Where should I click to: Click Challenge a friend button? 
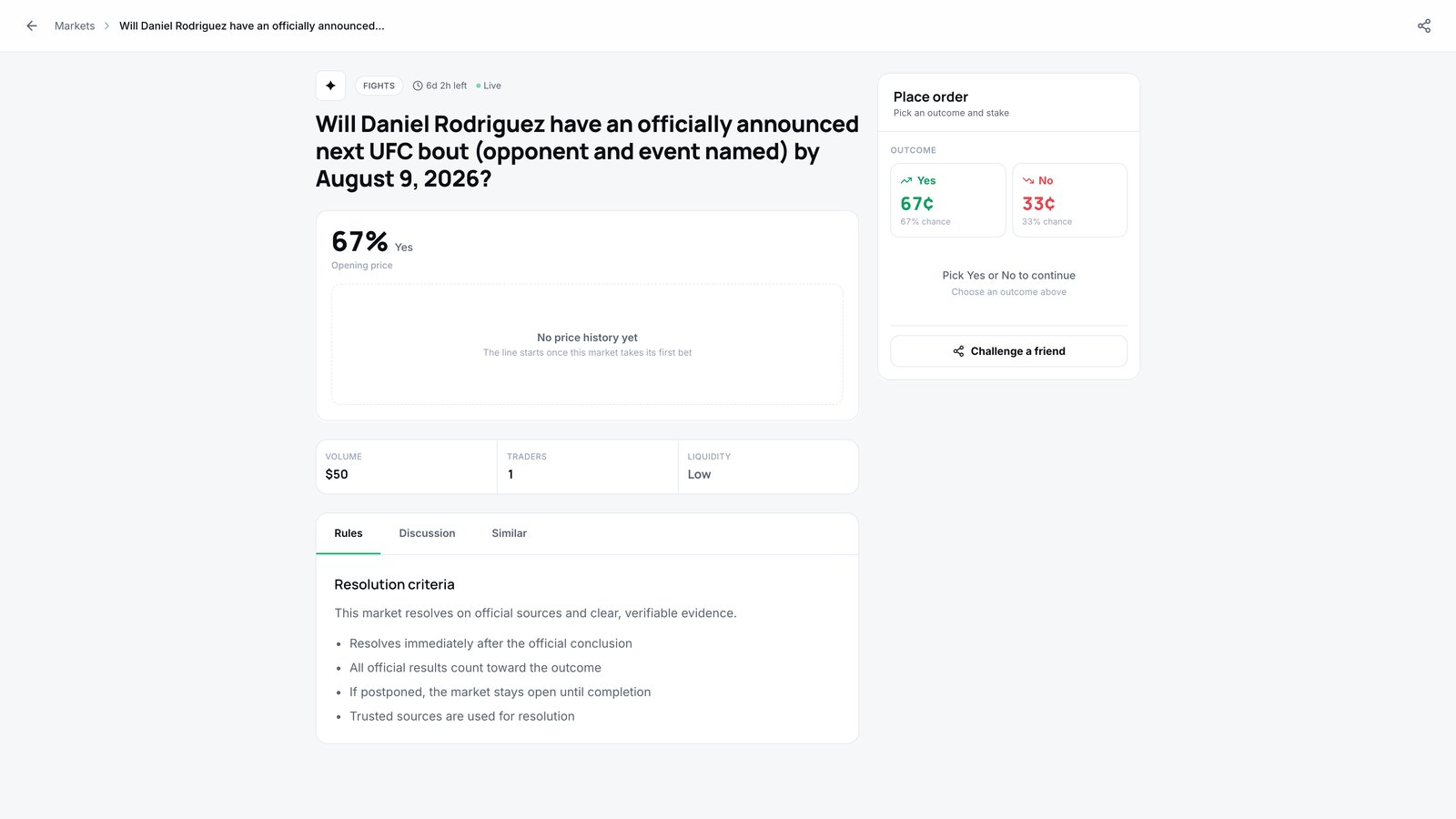point(1009,351)
